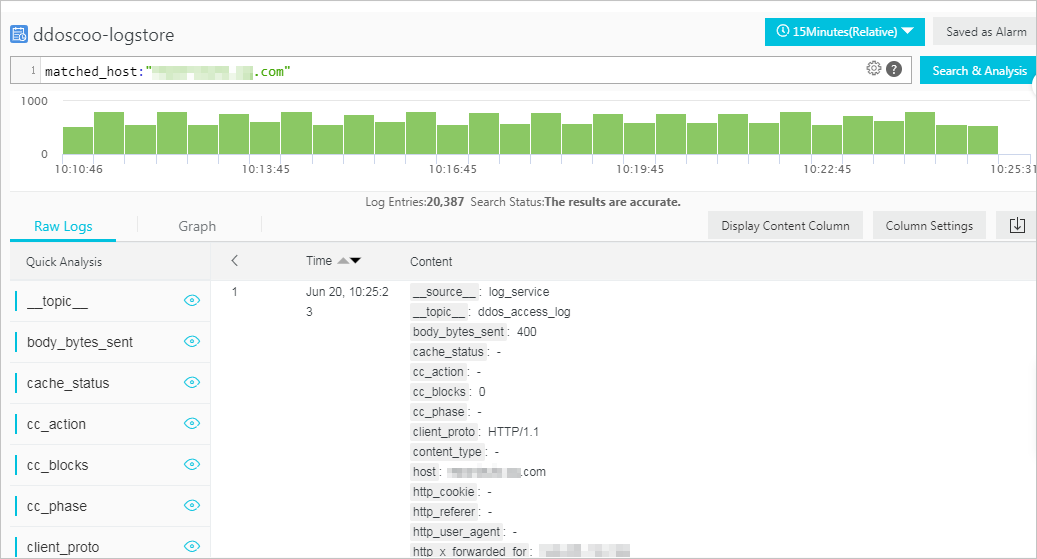Toggle the eye icon for __topic__ field
The height and width of the screenshot is (559, 1037).
click(192, 300)
